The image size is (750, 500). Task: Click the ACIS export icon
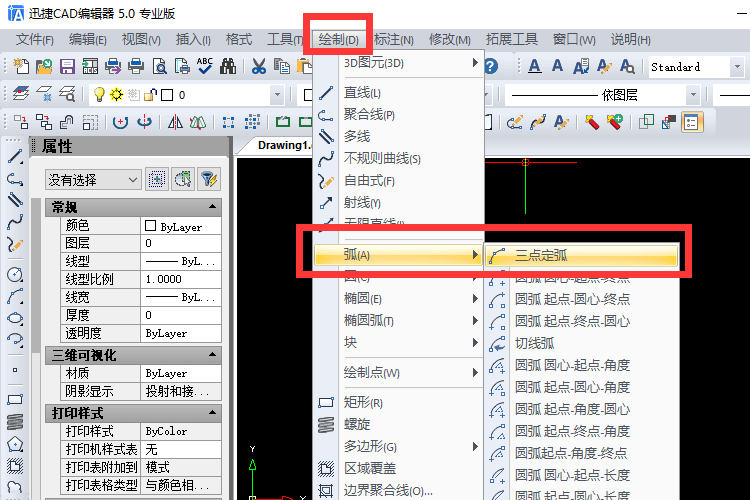pyautogui.click(x=90, y=66)
